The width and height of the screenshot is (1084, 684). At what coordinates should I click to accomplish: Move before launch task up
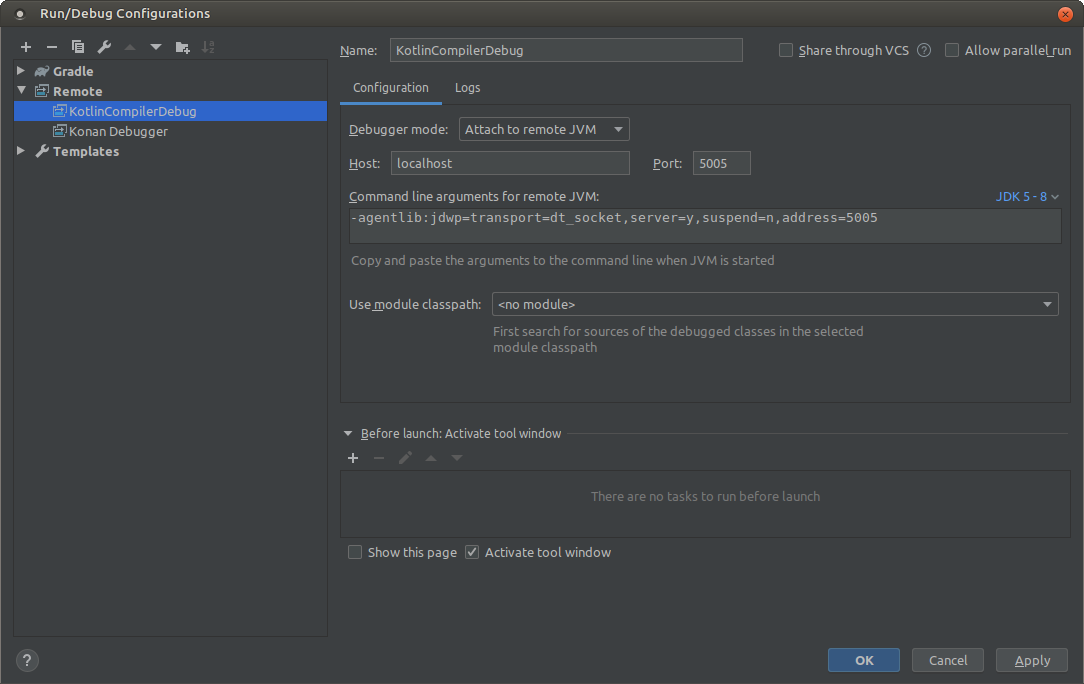[x=431, y=458]
